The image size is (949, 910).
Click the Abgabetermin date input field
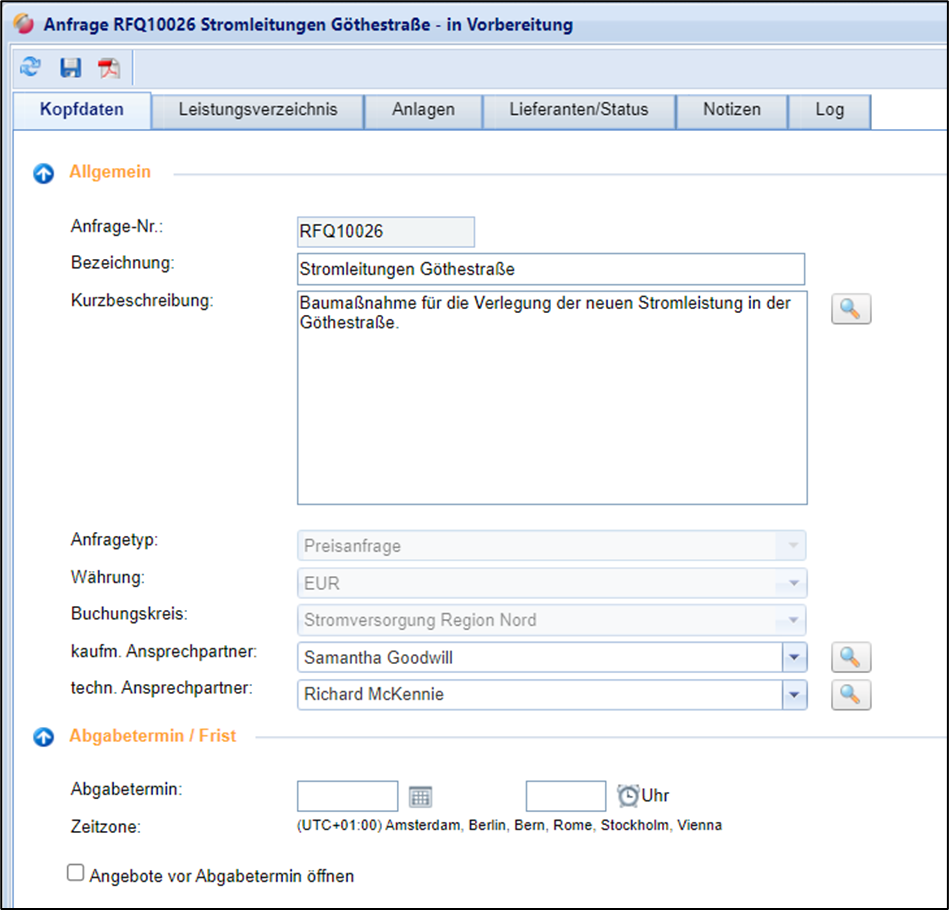coord(347,796)
